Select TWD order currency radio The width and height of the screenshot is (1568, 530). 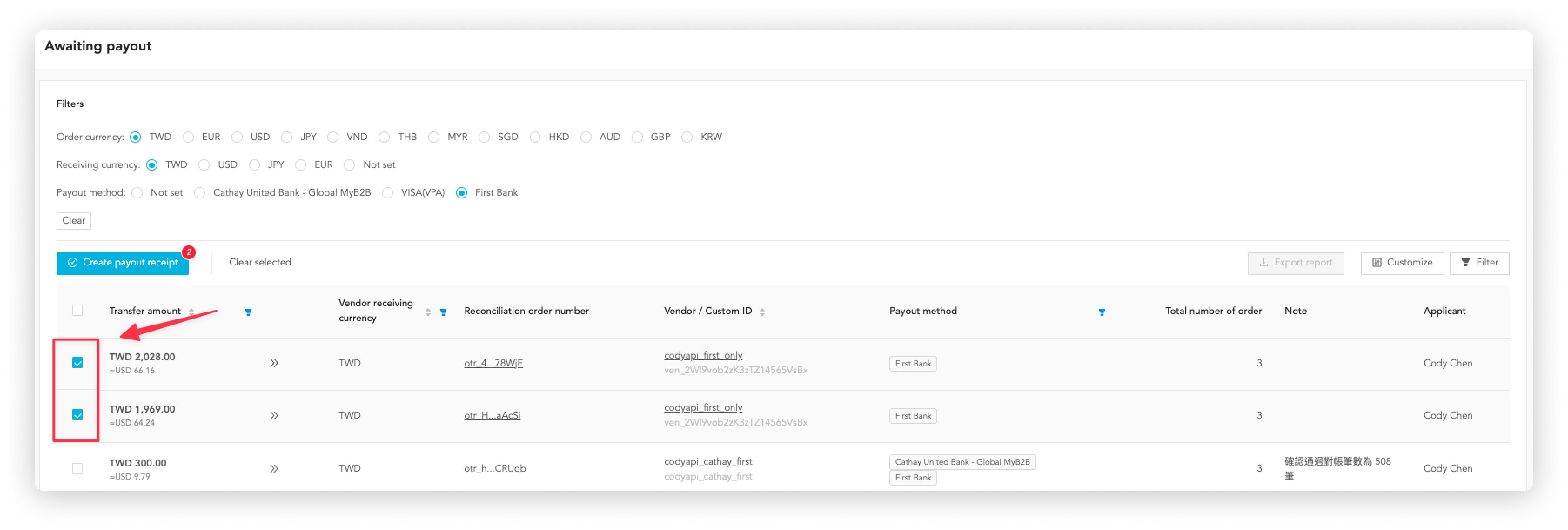point(136,138)
